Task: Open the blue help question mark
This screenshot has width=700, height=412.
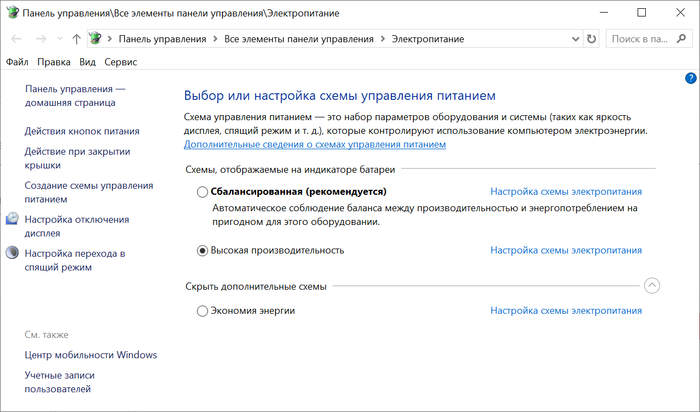Action: 690,78
